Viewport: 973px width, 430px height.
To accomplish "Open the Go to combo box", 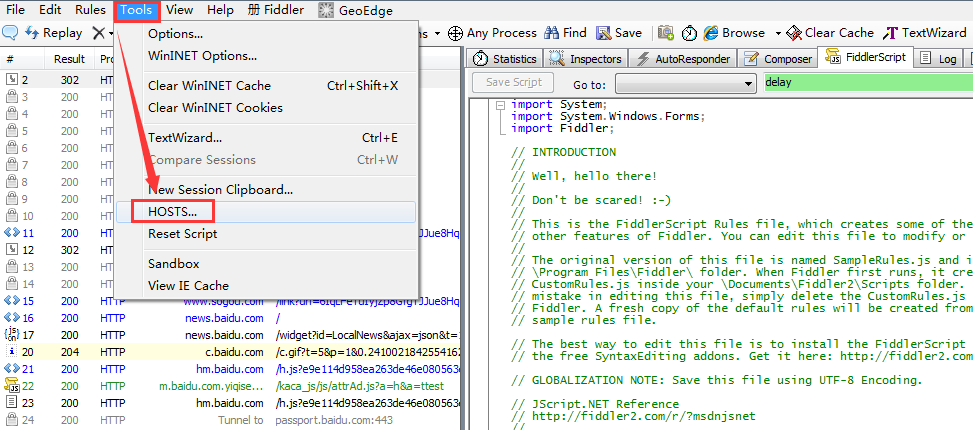I will click(x=686, y=82).
